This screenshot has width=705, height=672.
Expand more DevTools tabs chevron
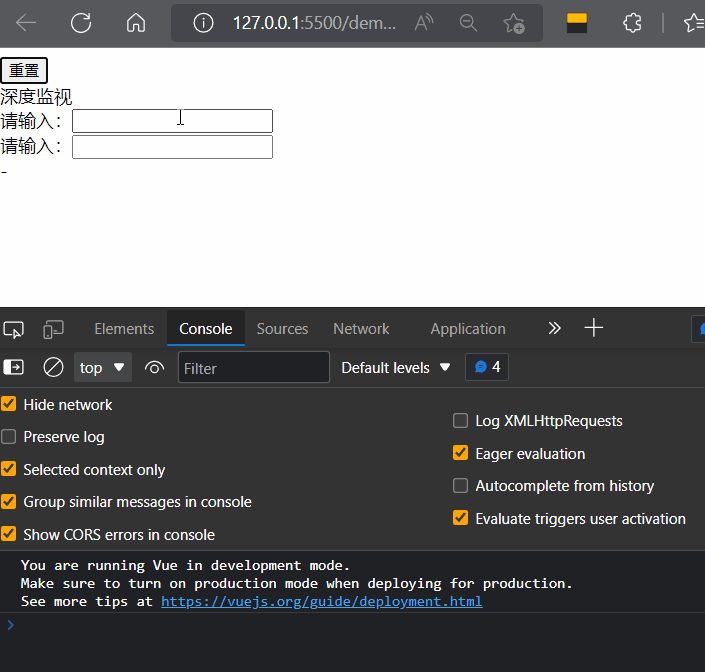click(x=554, y=328)
